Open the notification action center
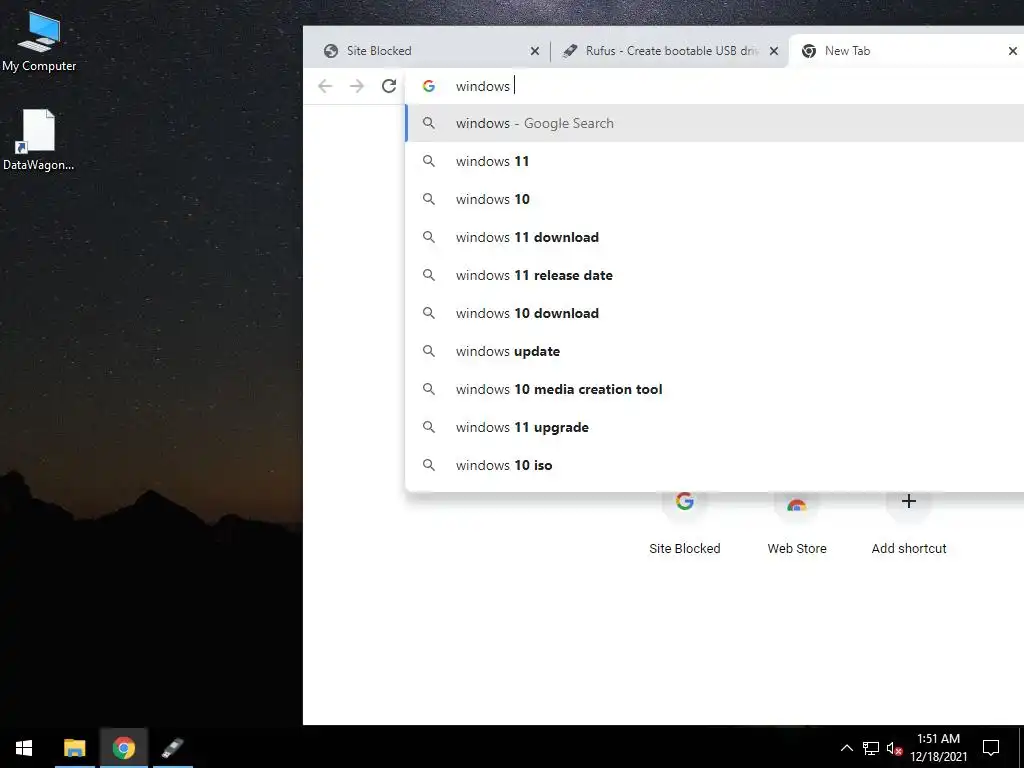 pos(991,748)
